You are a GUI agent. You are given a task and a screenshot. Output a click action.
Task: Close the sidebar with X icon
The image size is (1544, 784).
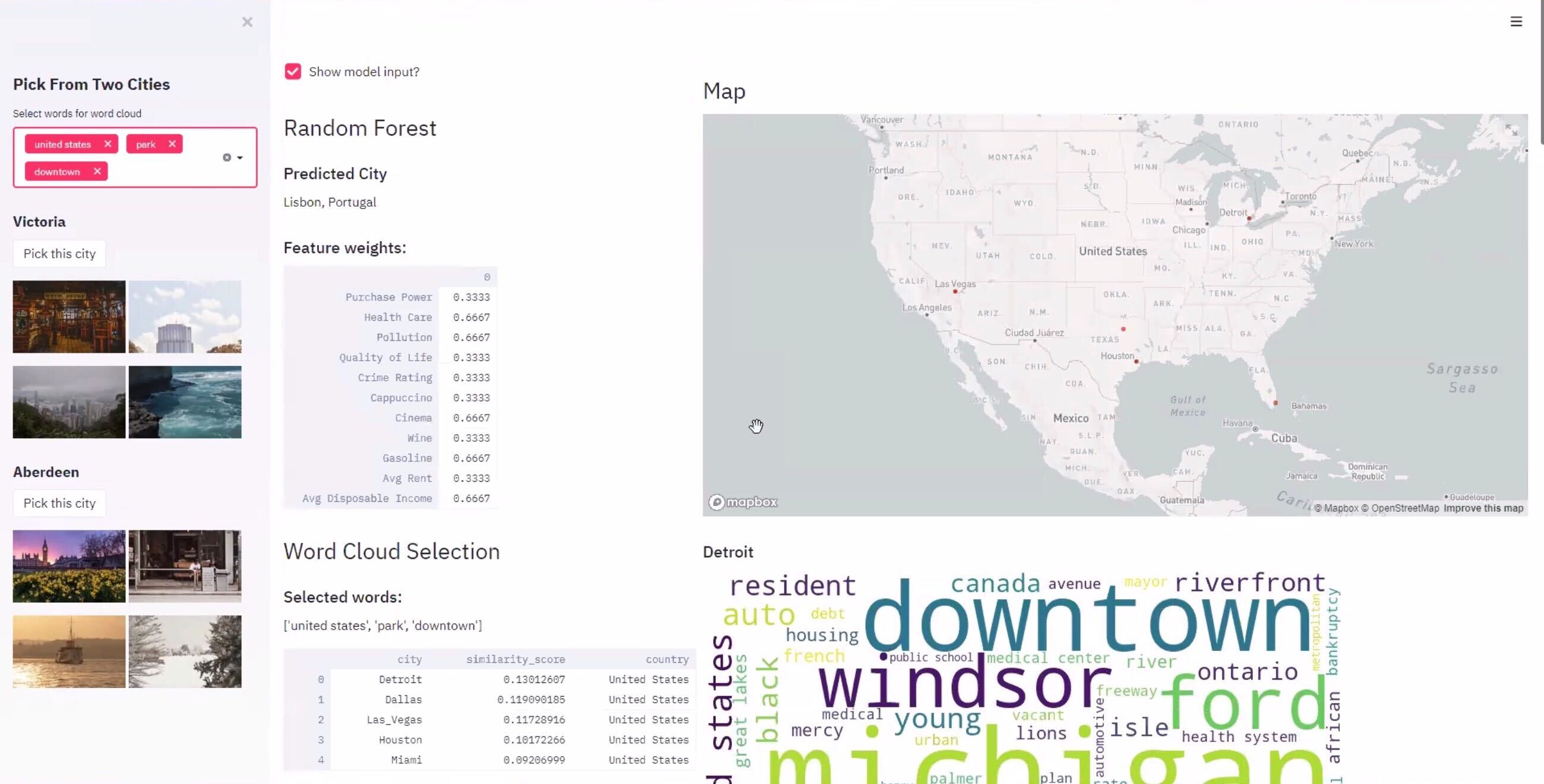[x=247, y=22]
